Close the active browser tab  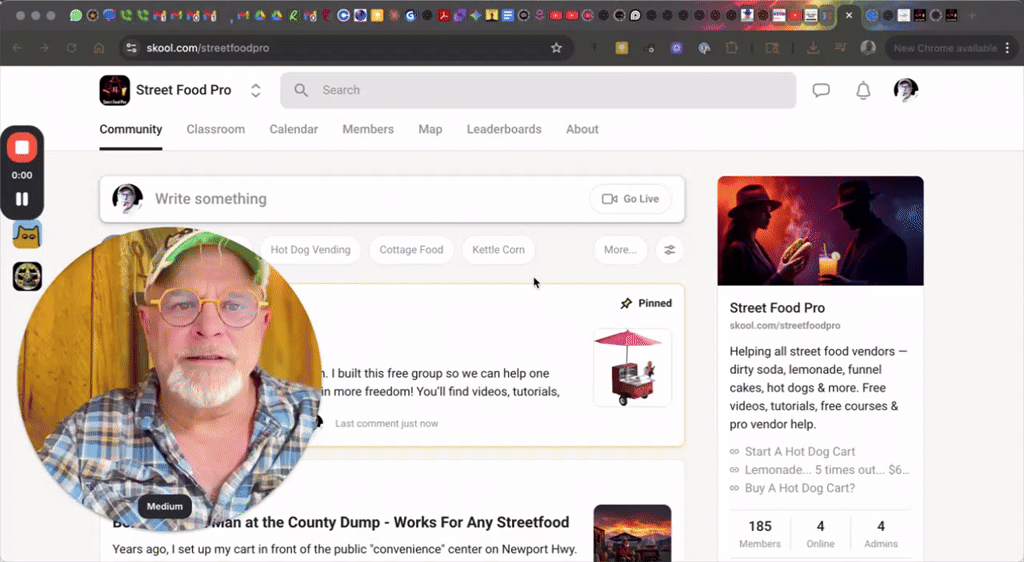(848, 15)
